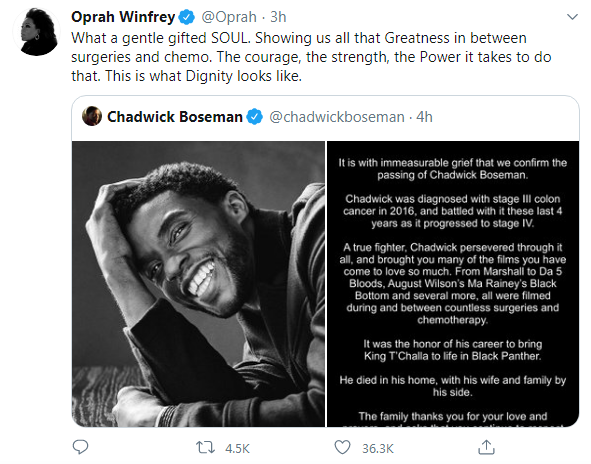Click Oprah's tweet text about Dignity

point(311,57)
